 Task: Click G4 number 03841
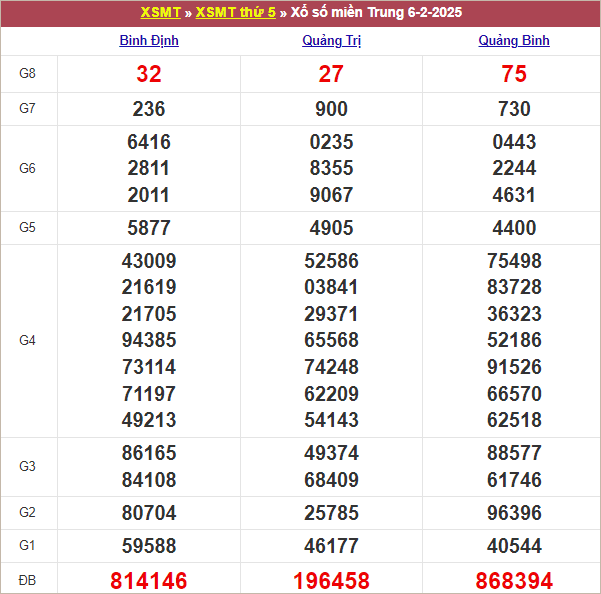331,287
